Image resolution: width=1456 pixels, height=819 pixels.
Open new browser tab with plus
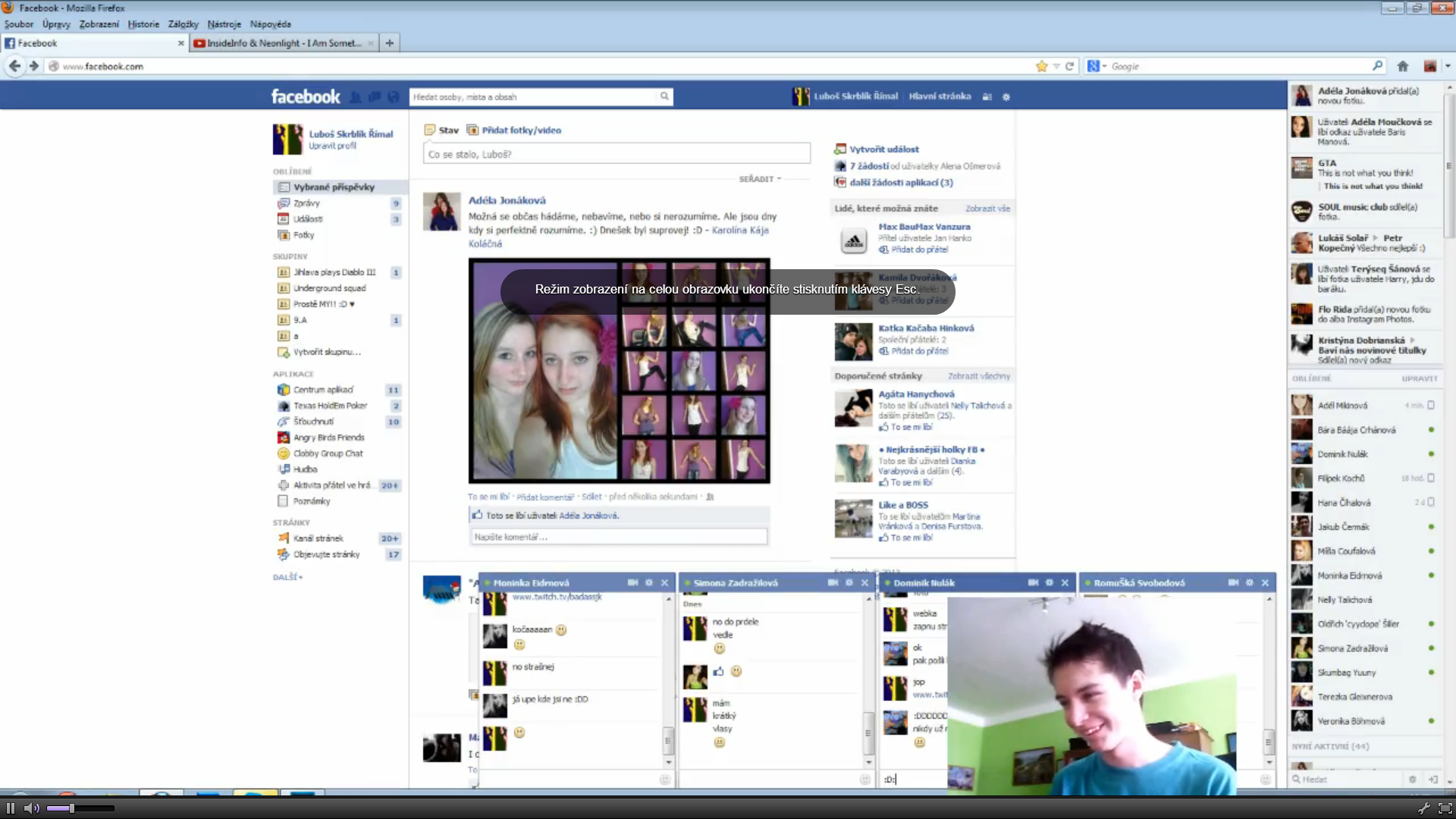[389, 43]
